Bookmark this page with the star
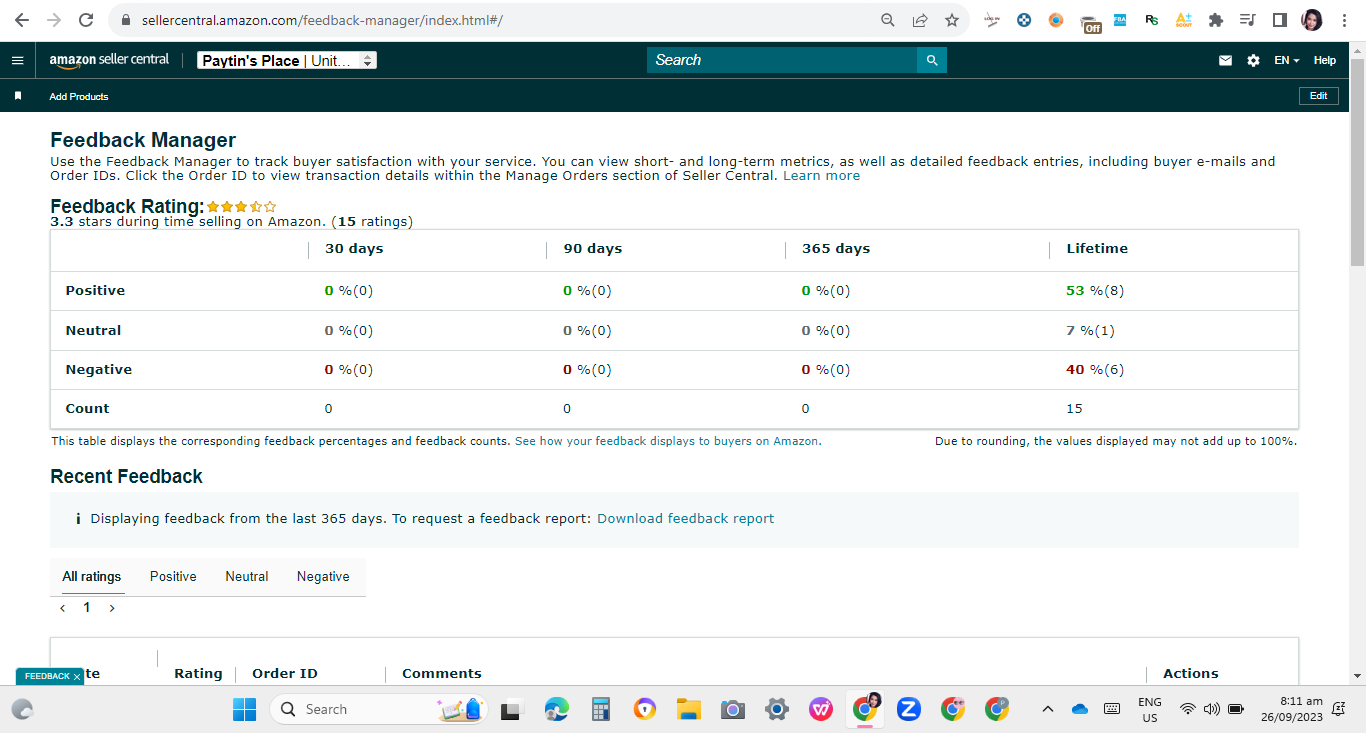The width and height of the screenshot is (1366, 733). (x=952, y=20)
